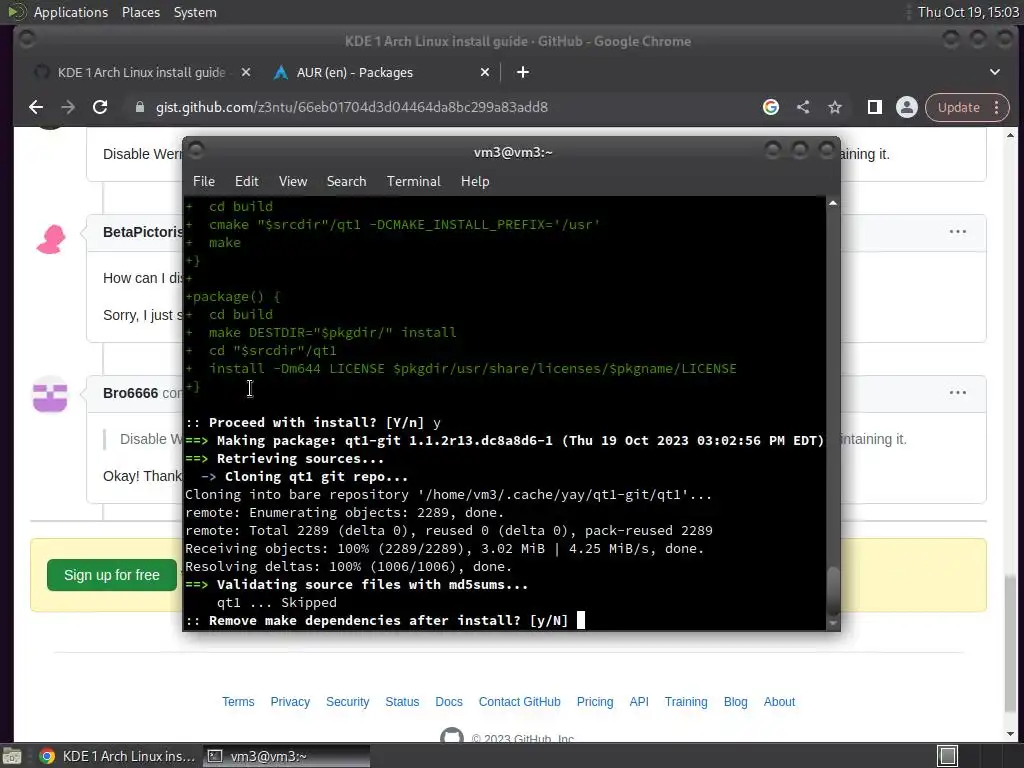The height and width of the screenshot is (768, 1024).
Task: Open options for BetaPictoris comment
Action: click(x=957, y=232)
